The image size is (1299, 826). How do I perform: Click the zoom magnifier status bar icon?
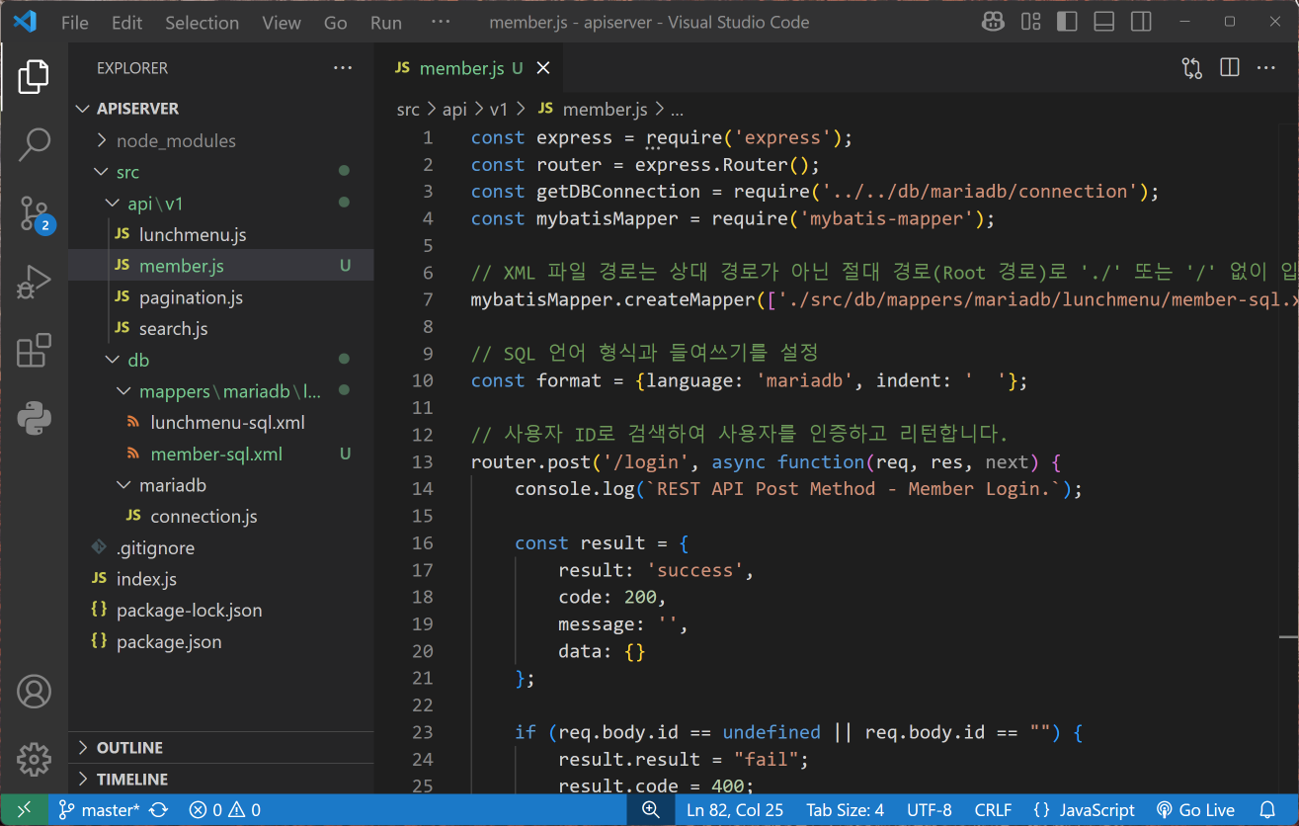pos(651,810)
